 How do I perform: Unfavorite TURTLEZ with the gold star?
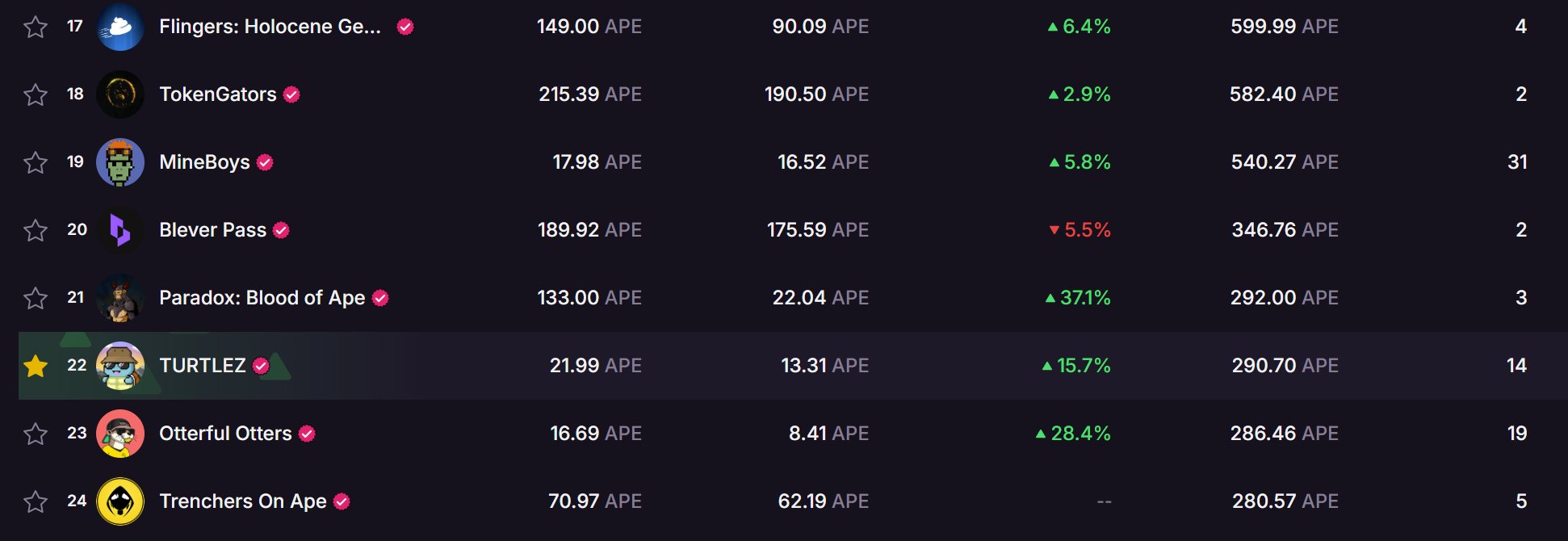pyautogui.click(x=36, y=366)
